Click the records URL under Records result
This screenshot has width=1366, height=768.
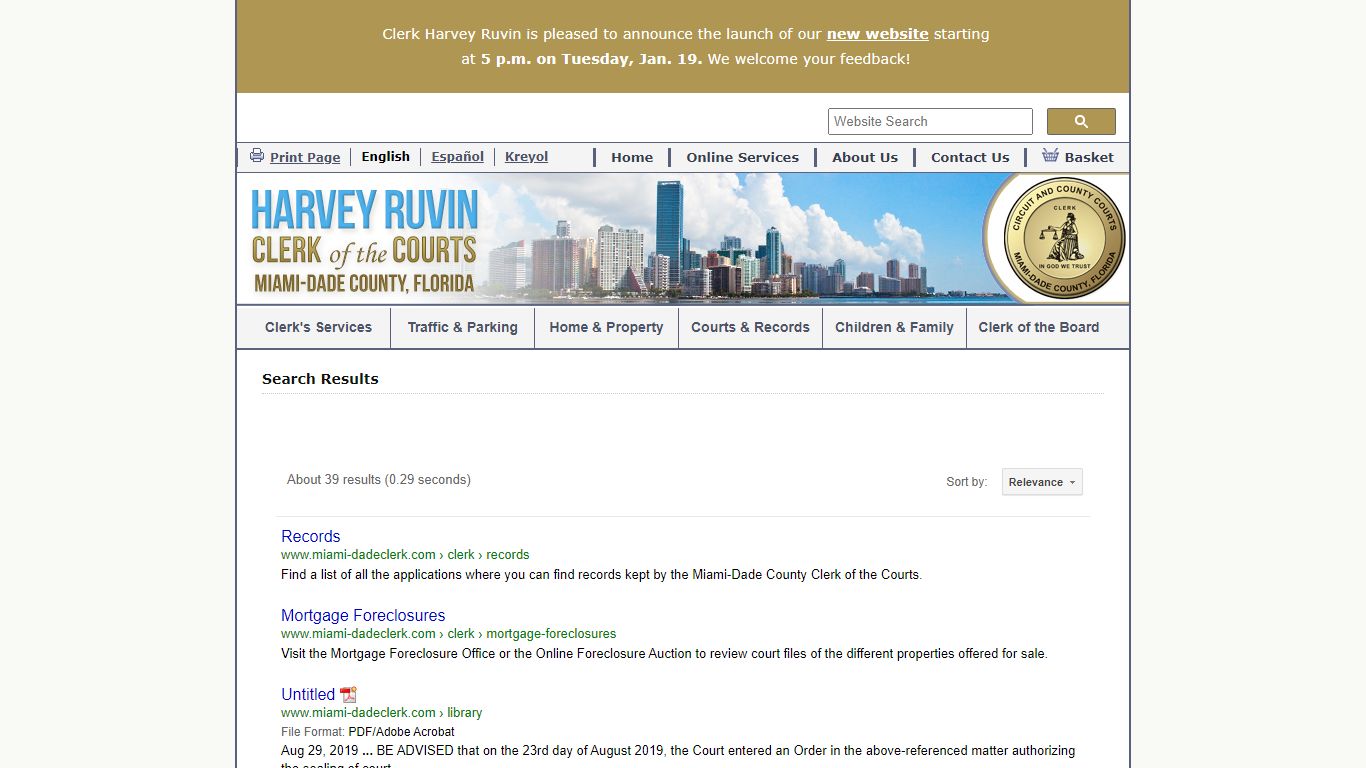coord(405,554)
